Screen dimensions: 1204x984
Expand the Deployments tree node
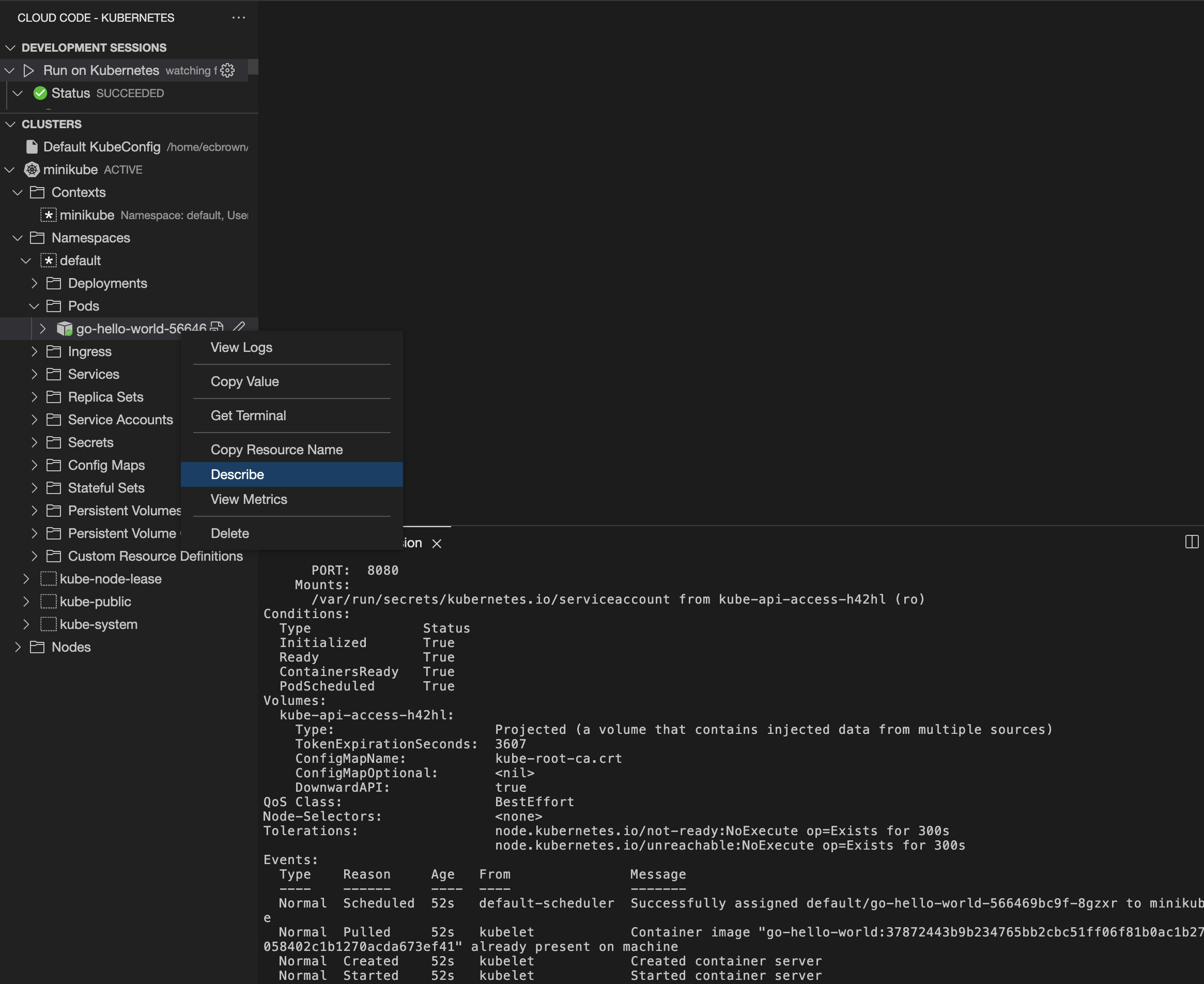pos(35,283)
